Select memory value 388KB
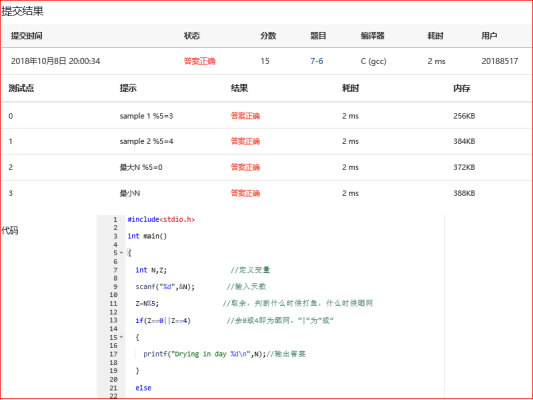This screenshot has height=400, width=533. coord(464,193)
